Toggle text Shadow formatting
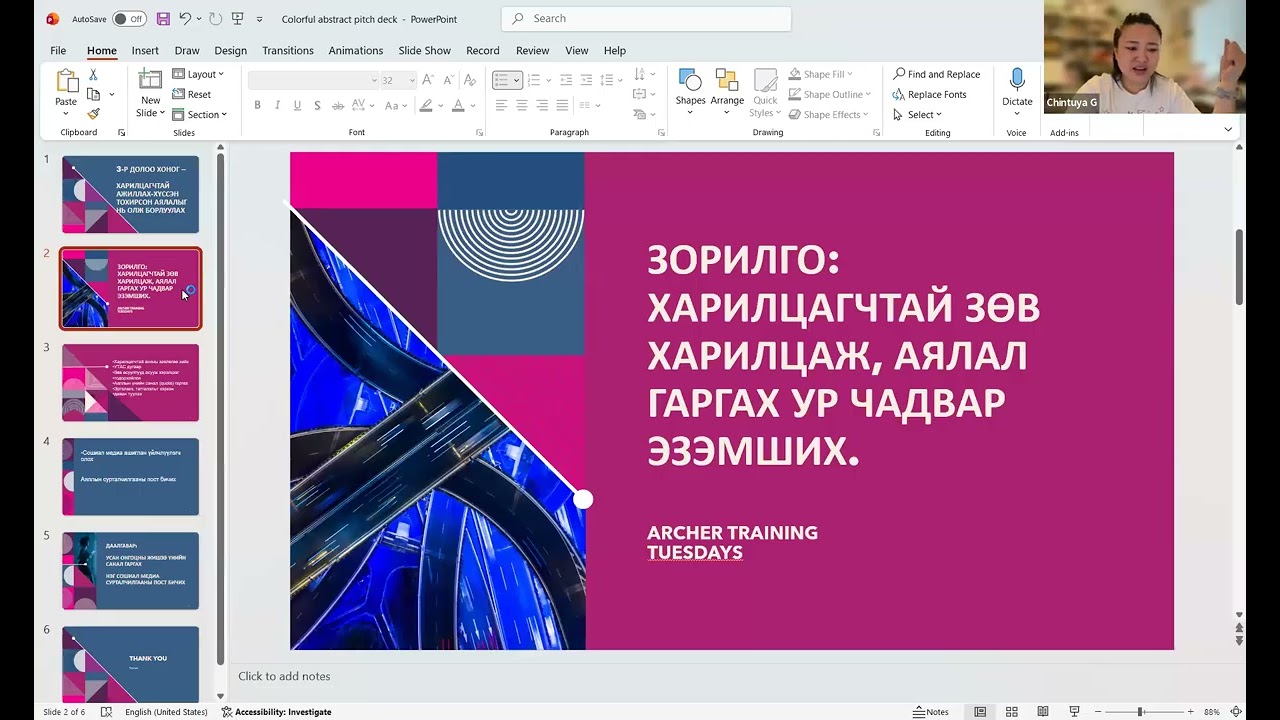The image size is (1280, 720). coord(317,105)
